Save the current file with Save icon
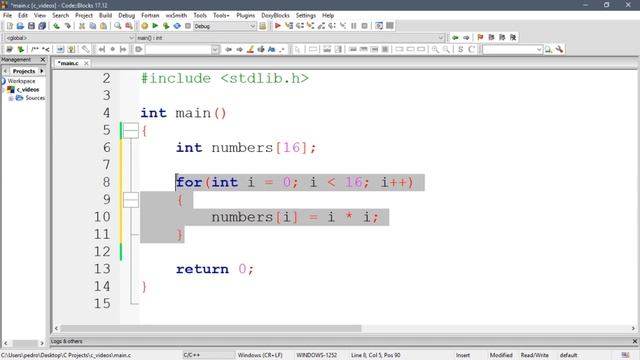The image size is (640, 360). coord(31,26)
